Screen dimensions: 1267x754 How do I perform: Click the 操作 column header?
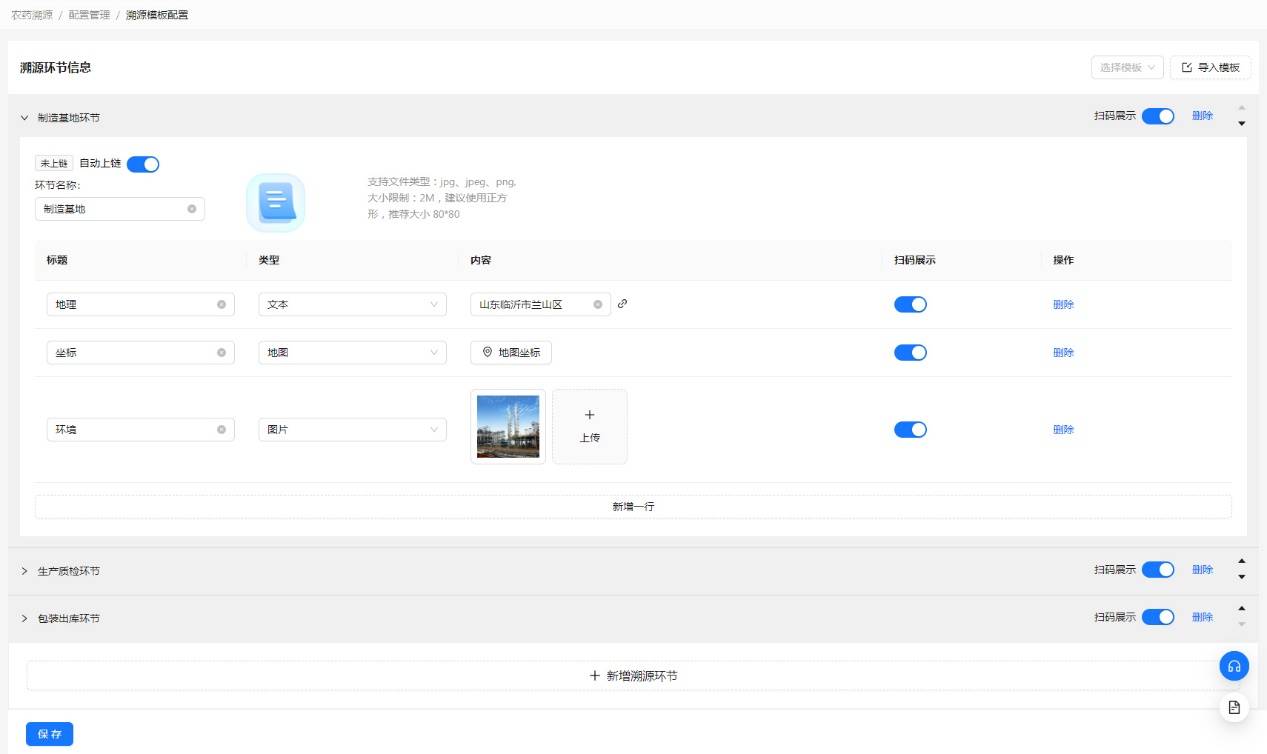click(x=1063, y=260)
